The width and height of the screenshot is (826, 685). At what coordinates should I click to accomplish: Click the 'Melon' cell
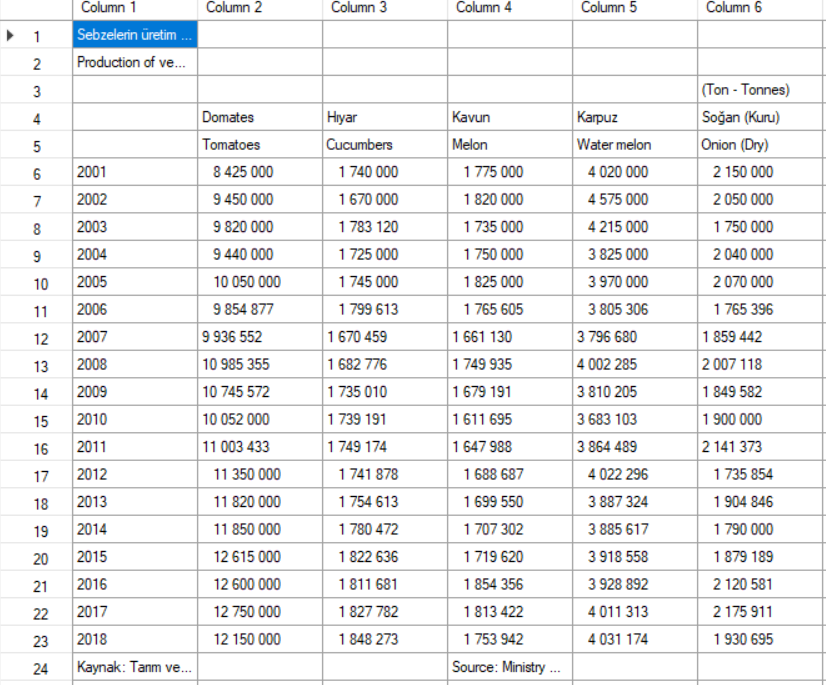tap(509, 144)
